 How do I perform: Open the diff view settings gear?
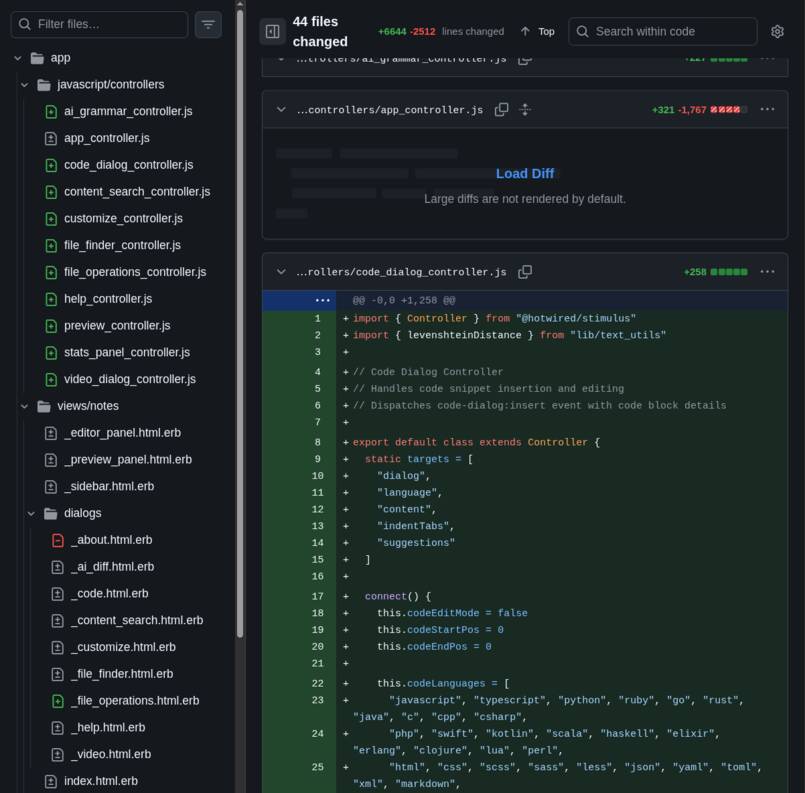(x=778, y=31)
